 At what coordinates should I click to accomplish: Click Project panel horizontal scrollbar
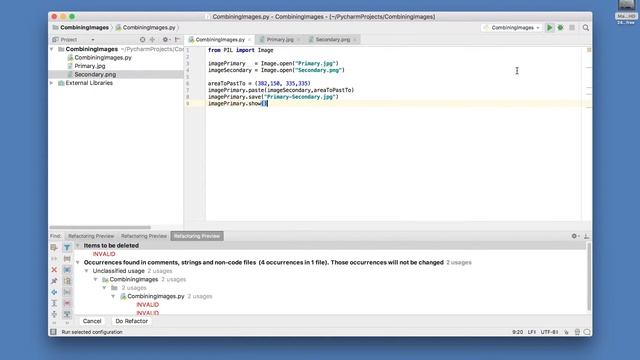tap(100, 227)
